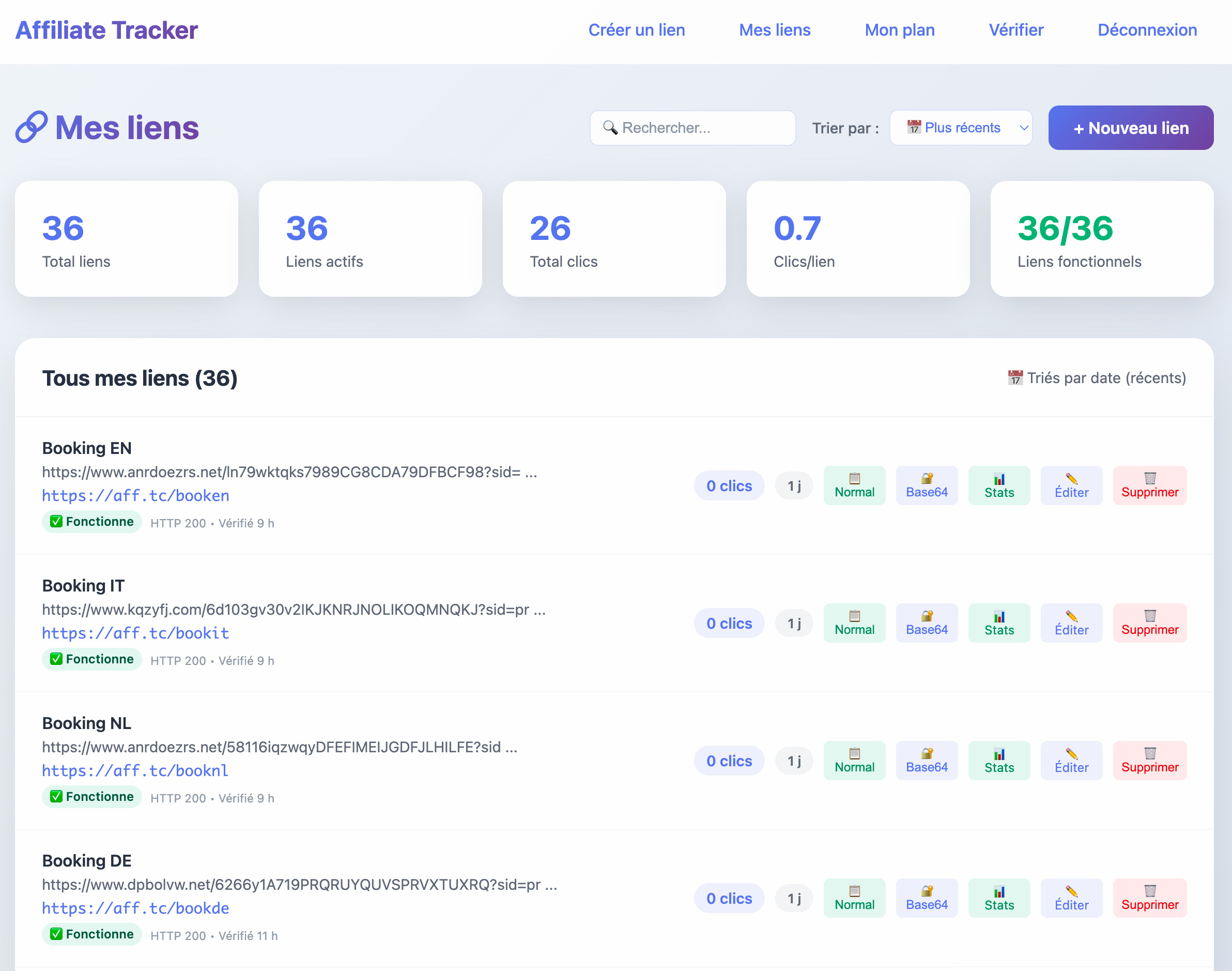Open short link https://aff.tc/booken

pos(136,496)
